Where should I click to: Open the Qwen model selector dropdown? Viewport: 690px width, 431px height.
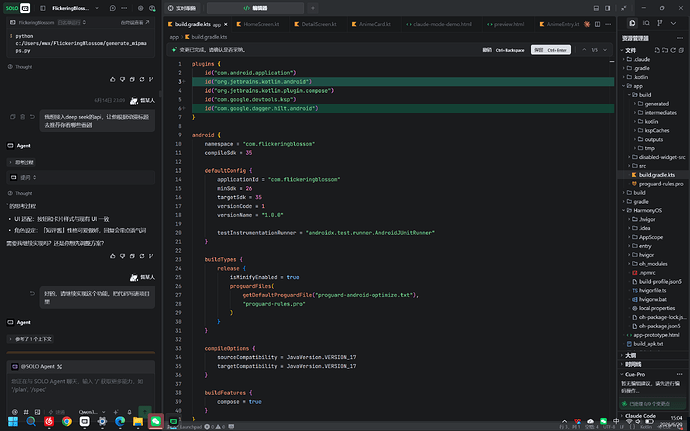(91, 412)
